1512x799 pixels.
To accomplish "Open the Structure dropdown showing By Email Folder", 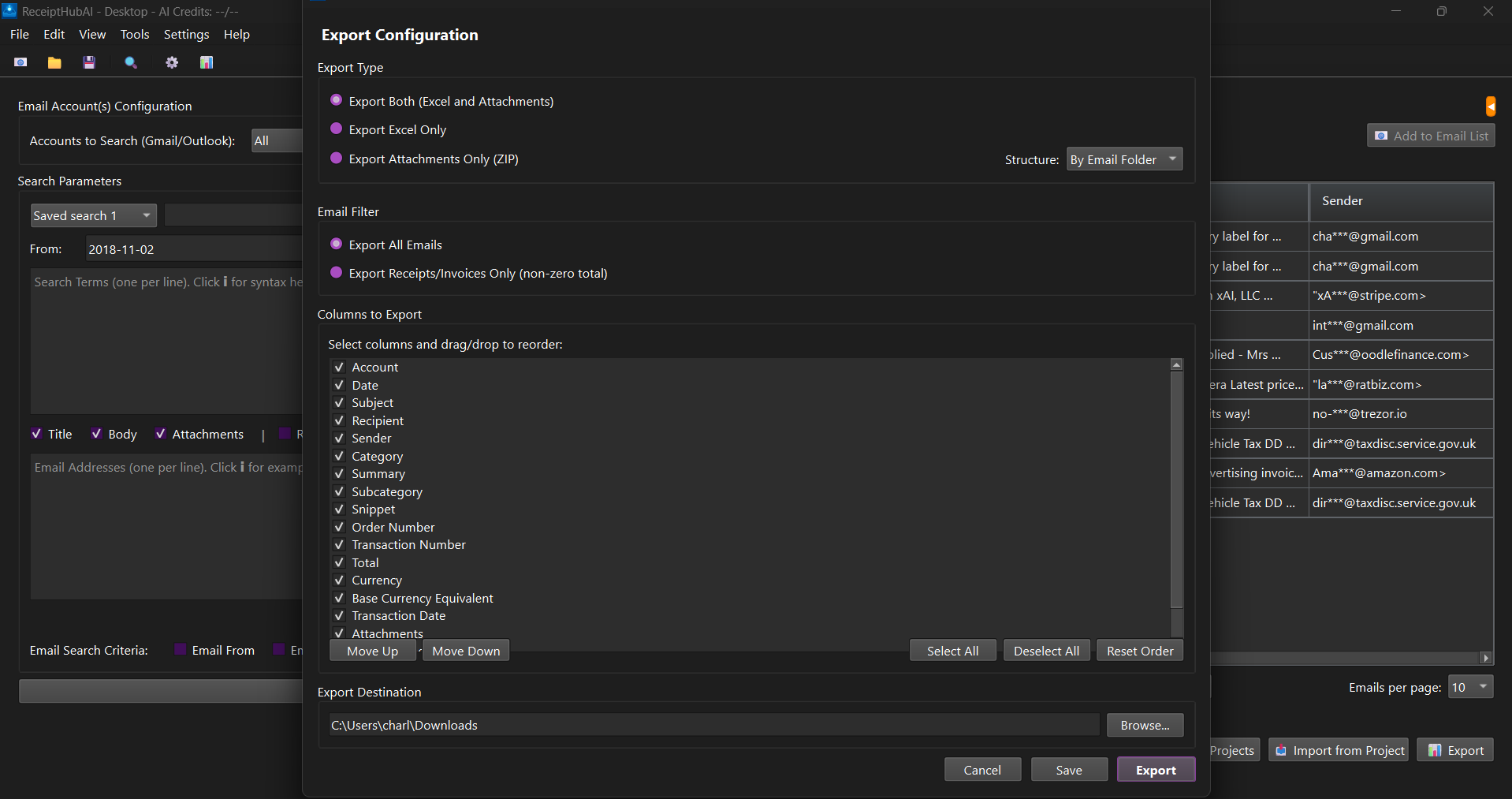I will [1123, 159].
